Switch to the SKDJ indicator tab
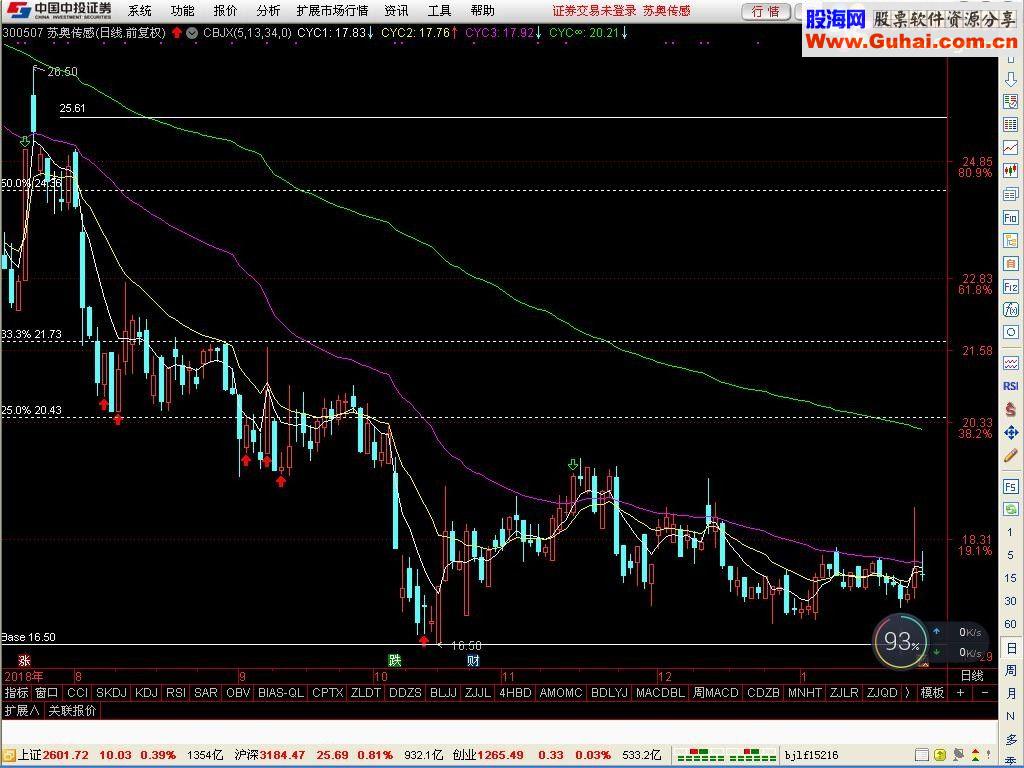 pos(111,692)
